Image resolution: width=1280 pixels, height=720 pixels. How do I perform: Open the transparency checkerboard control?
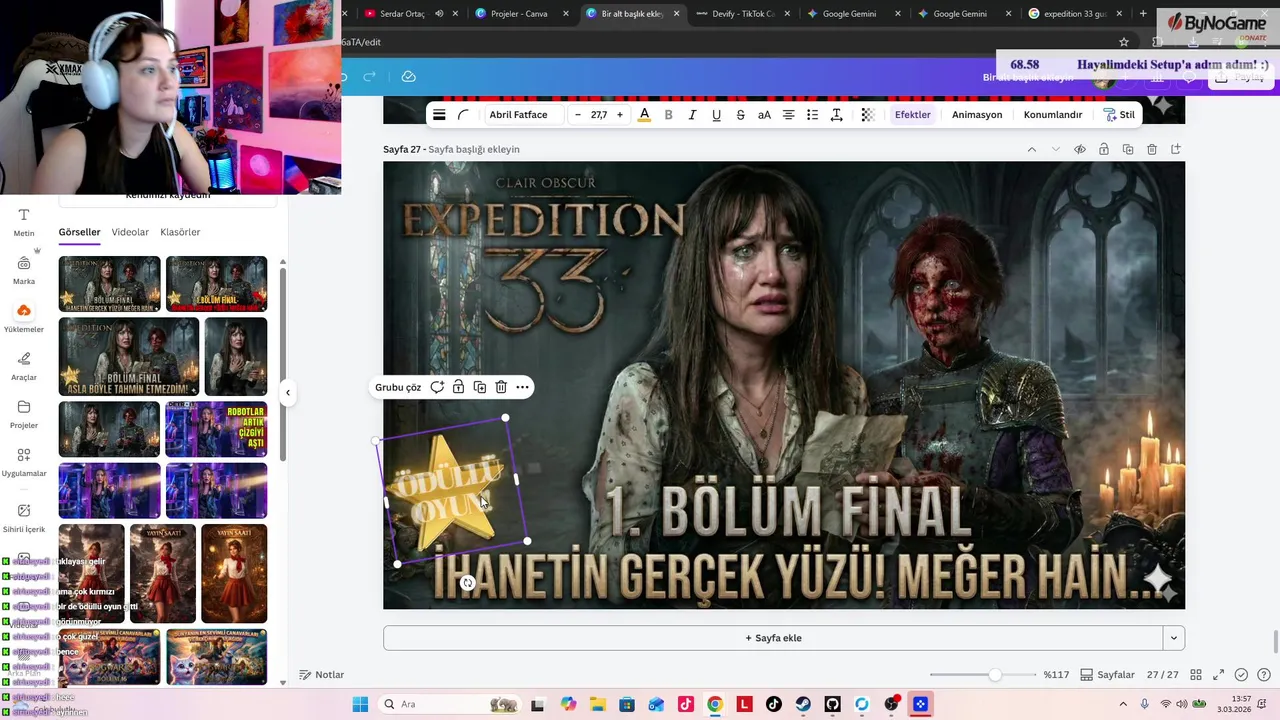pyautogui.click(x=867, y=115)
